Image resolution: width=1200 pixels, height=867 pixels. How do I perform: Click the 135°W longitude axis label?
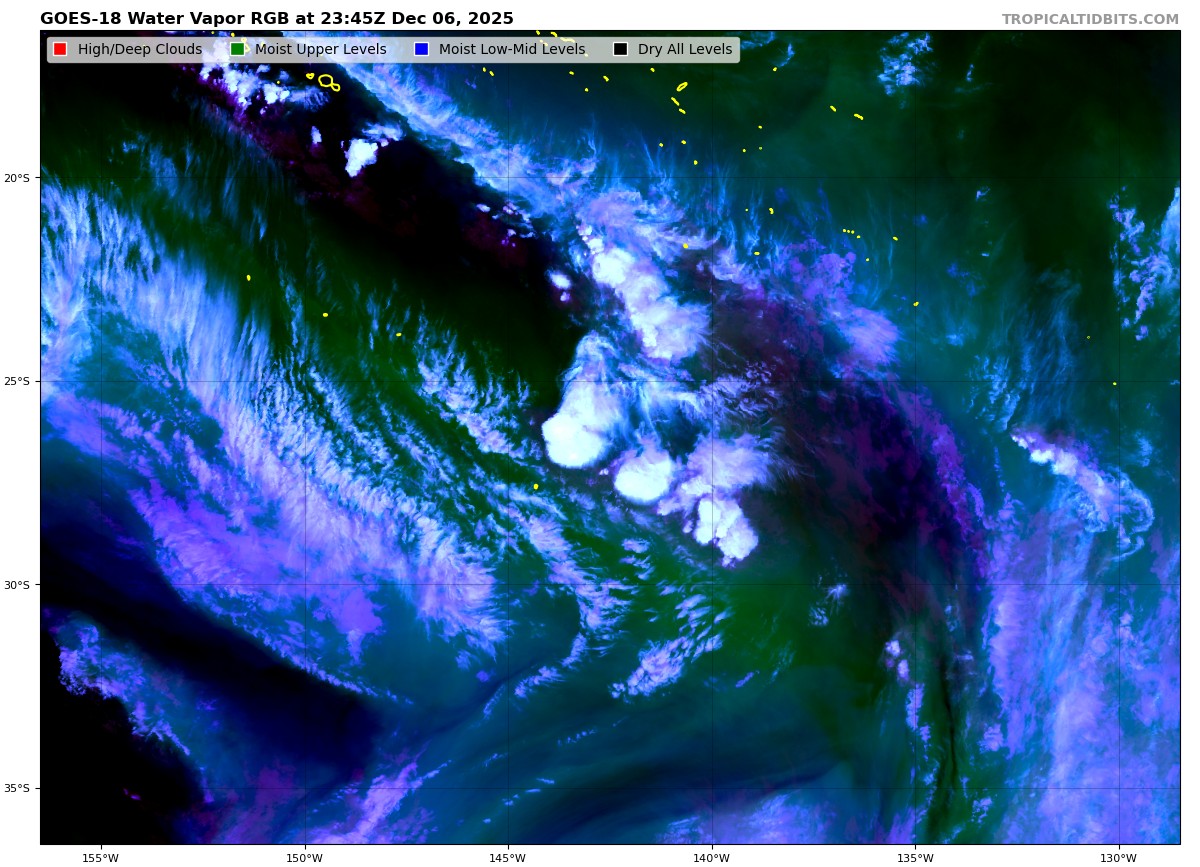point(915,858)
